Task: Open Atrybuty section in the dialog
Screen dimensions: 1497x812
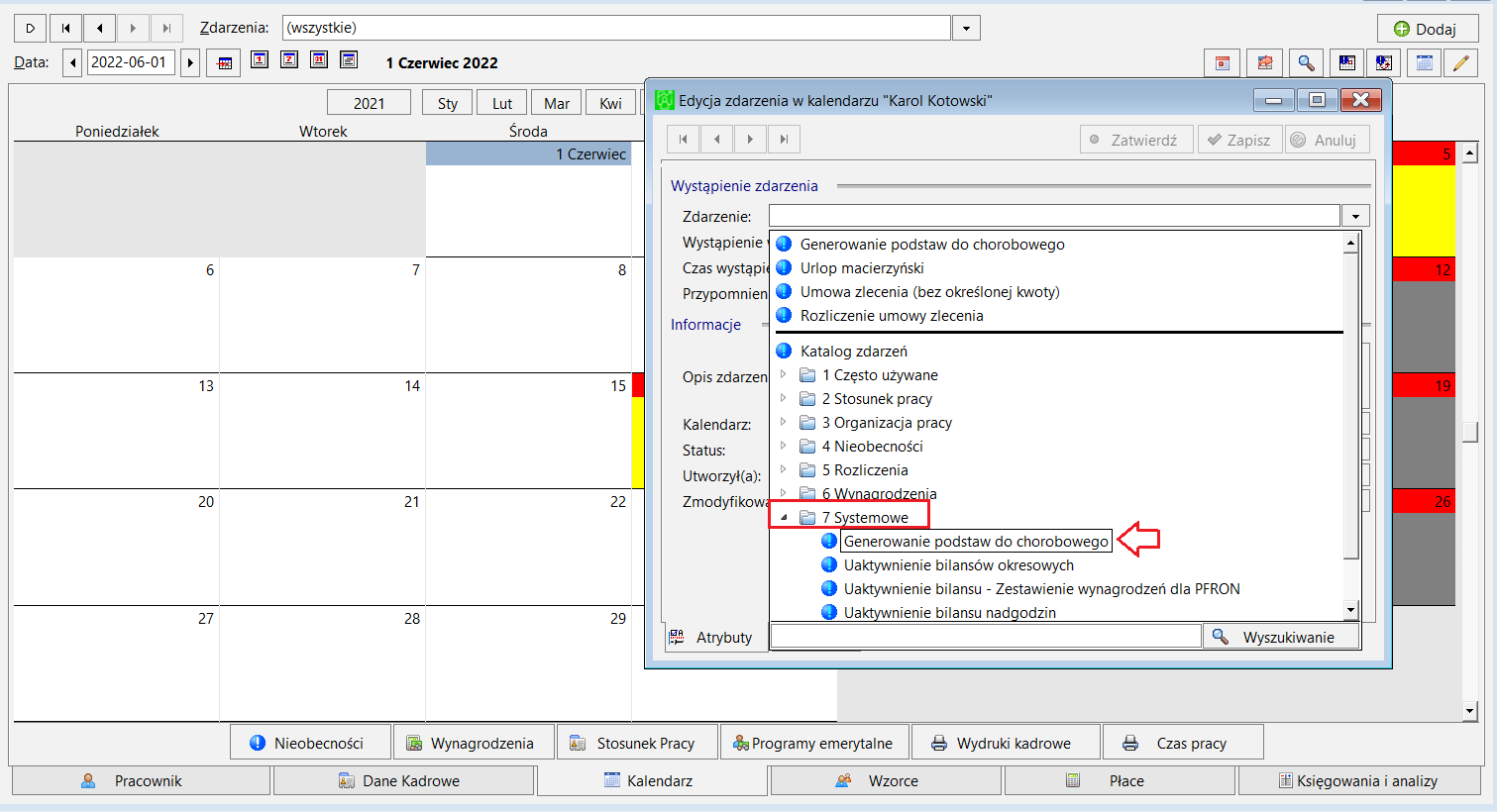Action: (x=713, y=637)
